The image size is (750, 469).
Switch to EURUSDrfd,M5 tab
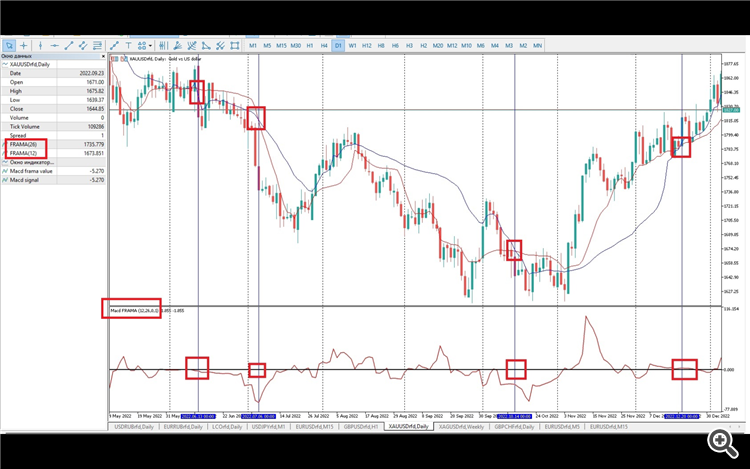point(562,426)
